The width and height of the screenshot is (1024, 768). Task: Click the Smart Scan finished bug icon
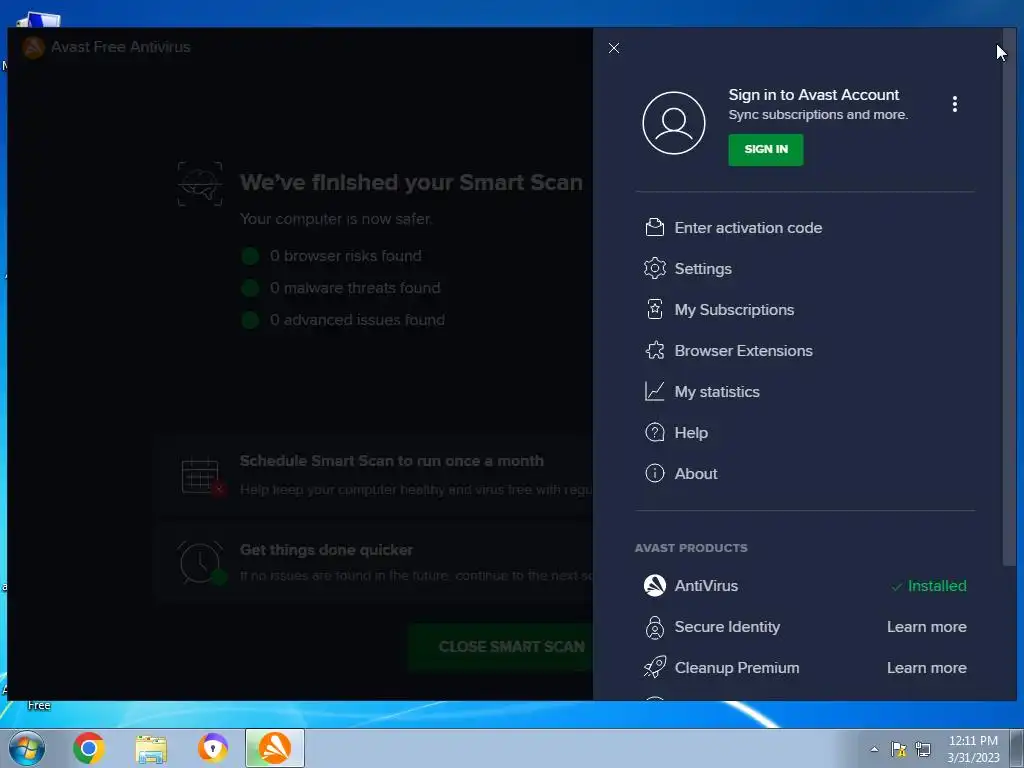200,184
